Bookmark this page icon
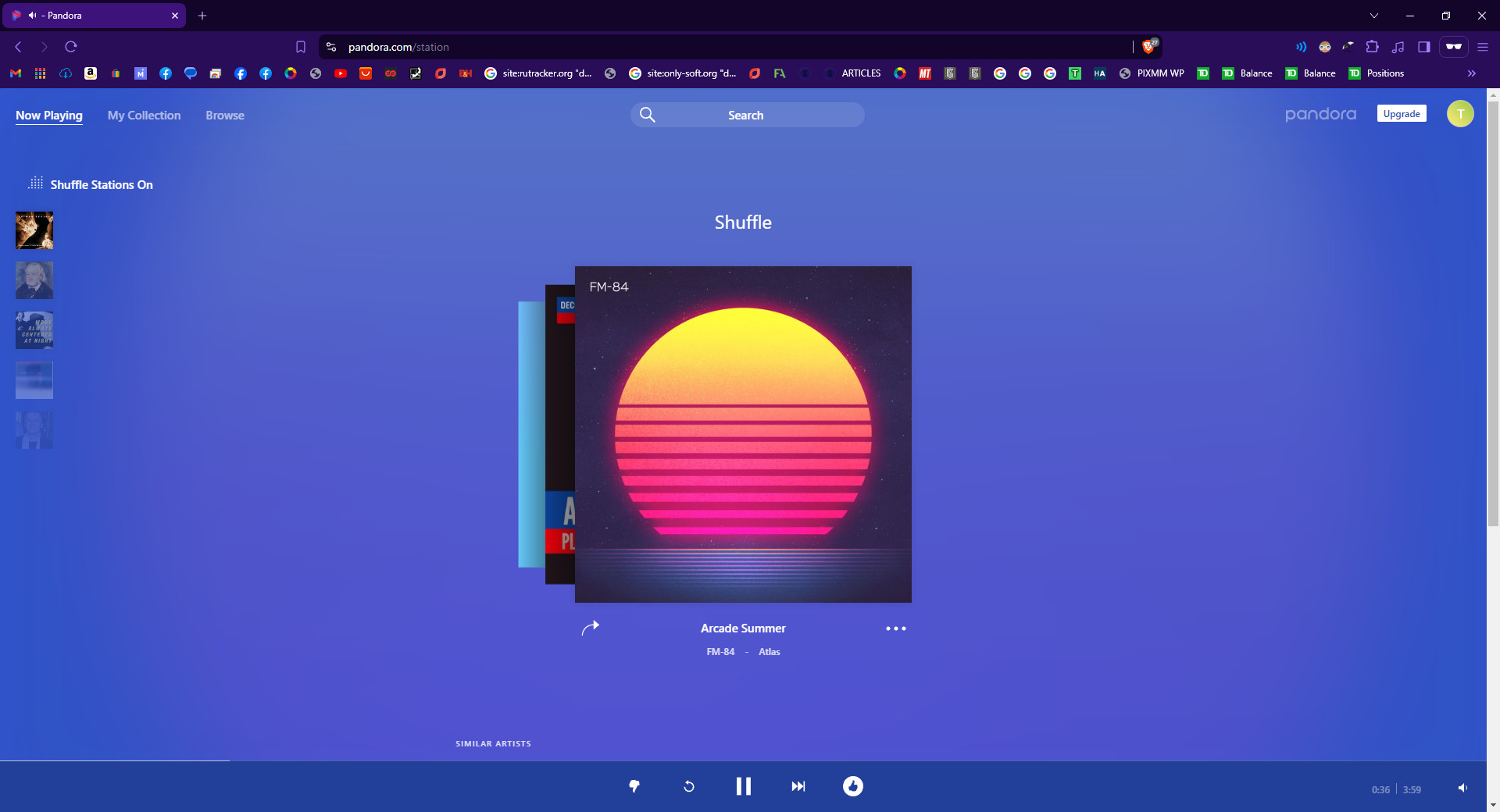 (301, 47)
